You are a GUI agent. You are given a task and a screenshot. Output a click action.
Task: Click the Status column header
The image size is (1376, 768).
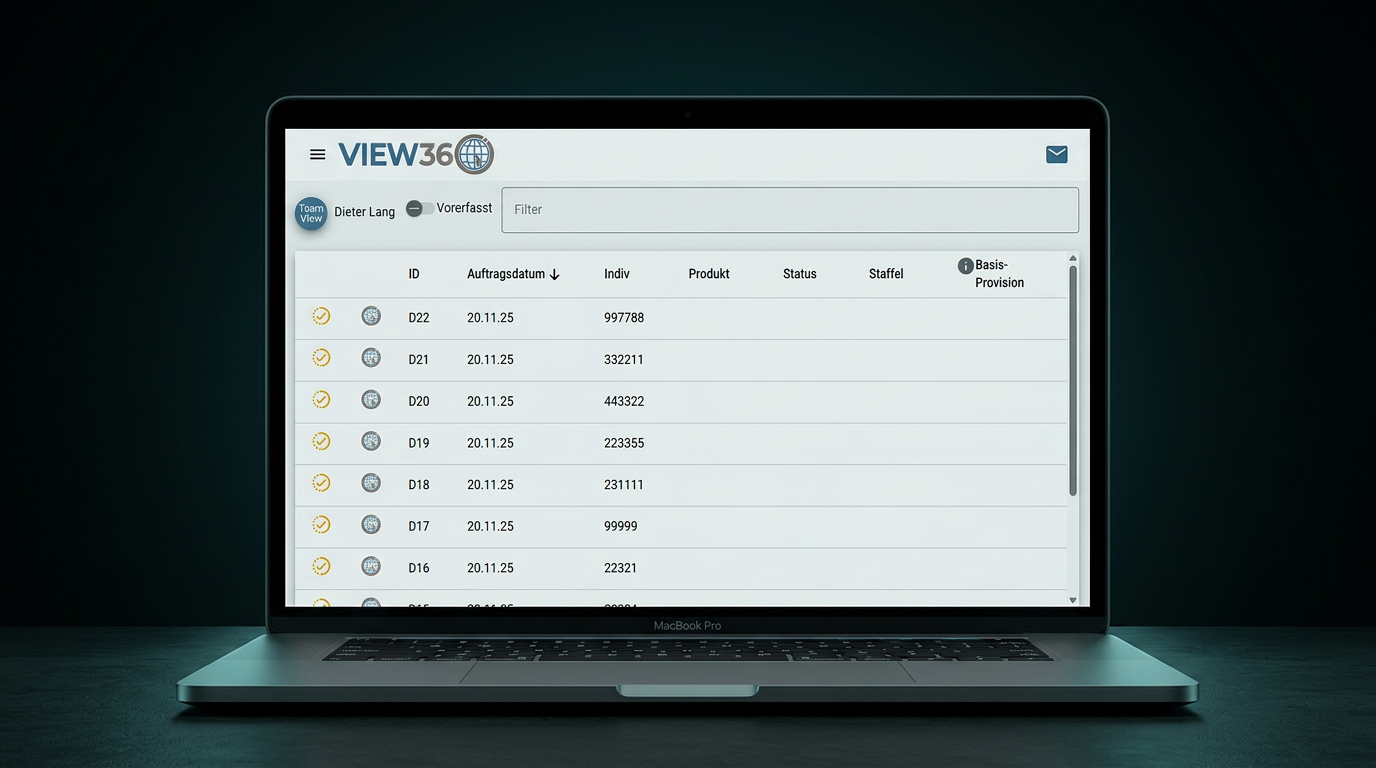(x=800, y=274)
